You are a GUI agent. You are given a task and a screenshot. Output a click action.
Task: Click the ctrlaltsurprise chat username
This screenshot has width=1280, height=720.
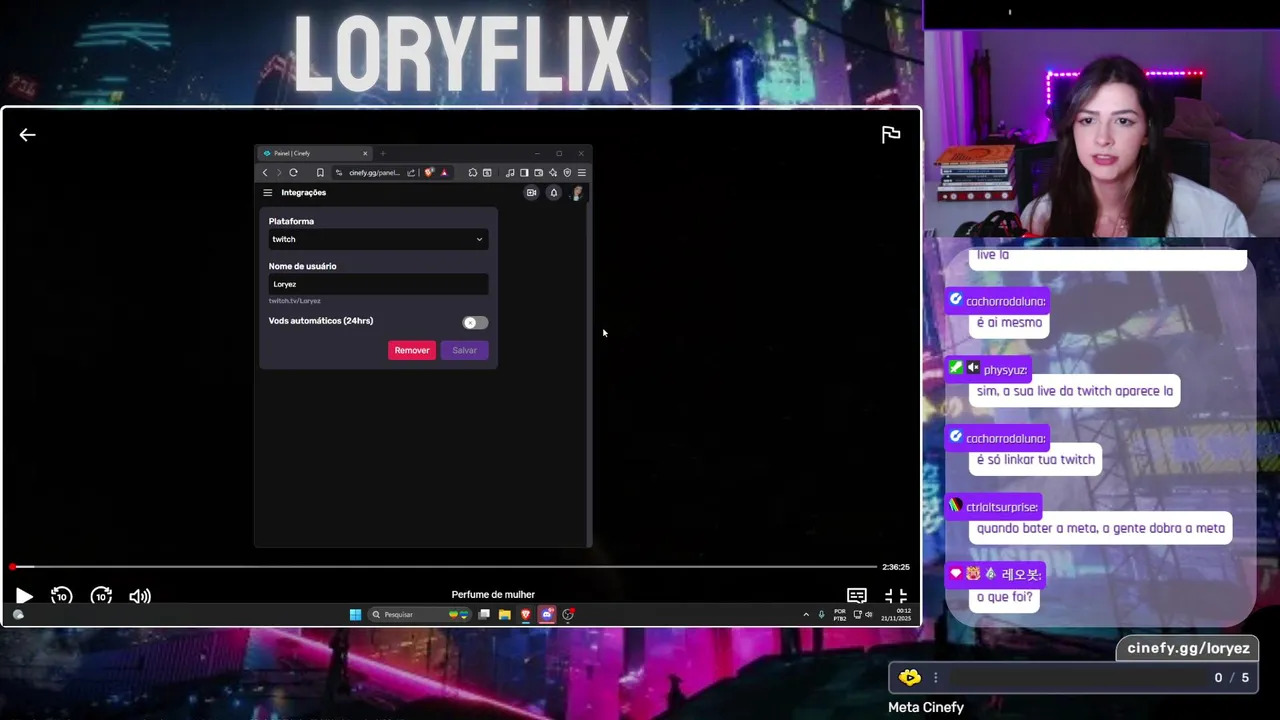pos(1003,507)
